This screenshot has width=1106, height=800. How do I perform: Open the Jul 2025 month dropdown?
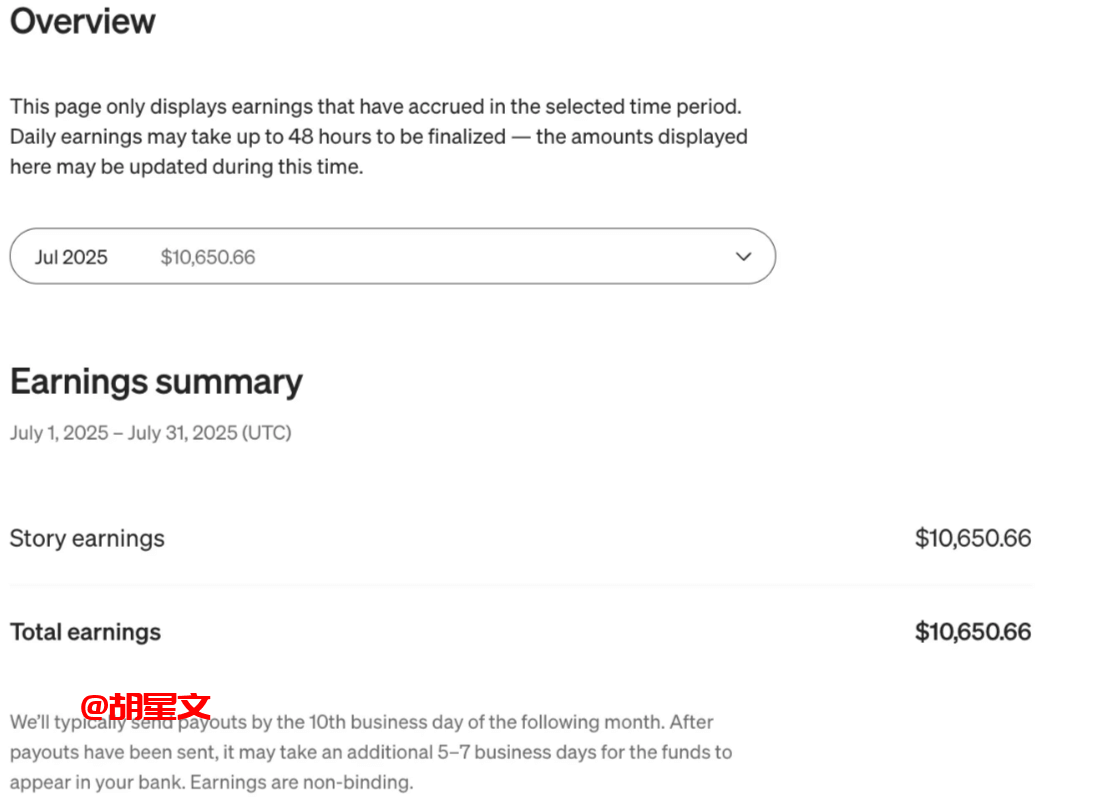(71, 257)
